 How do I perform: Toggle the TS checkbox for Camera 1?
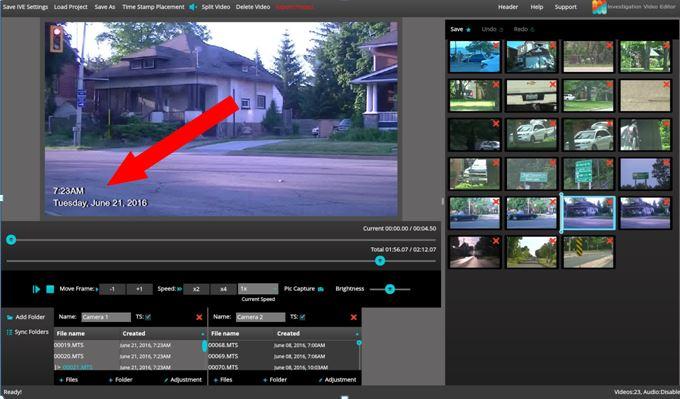pos(148,317)
